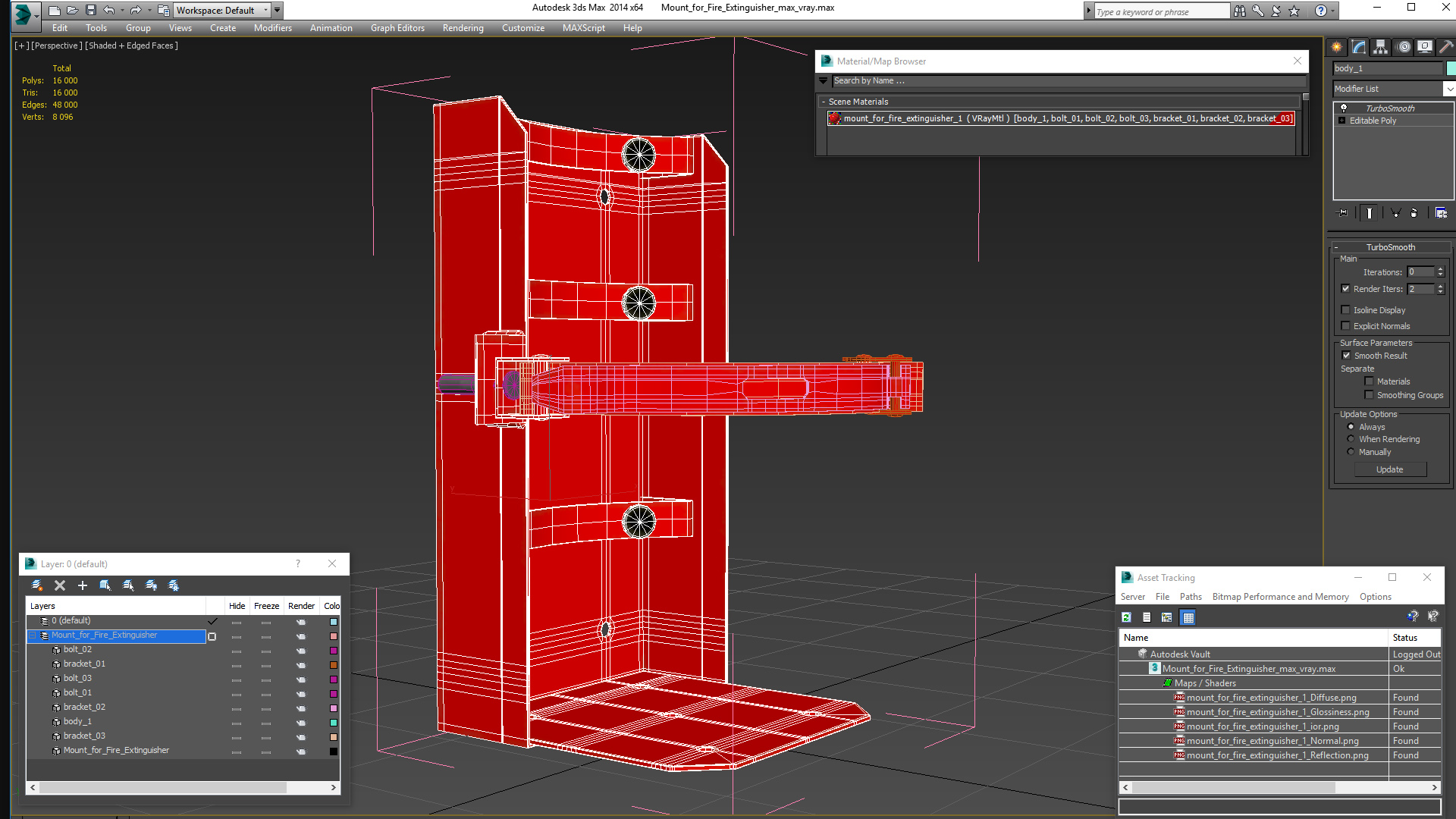Click Refresh icon in Asset Tracking toolbar
The image size is (1456, 819).
coord(1127,617)
